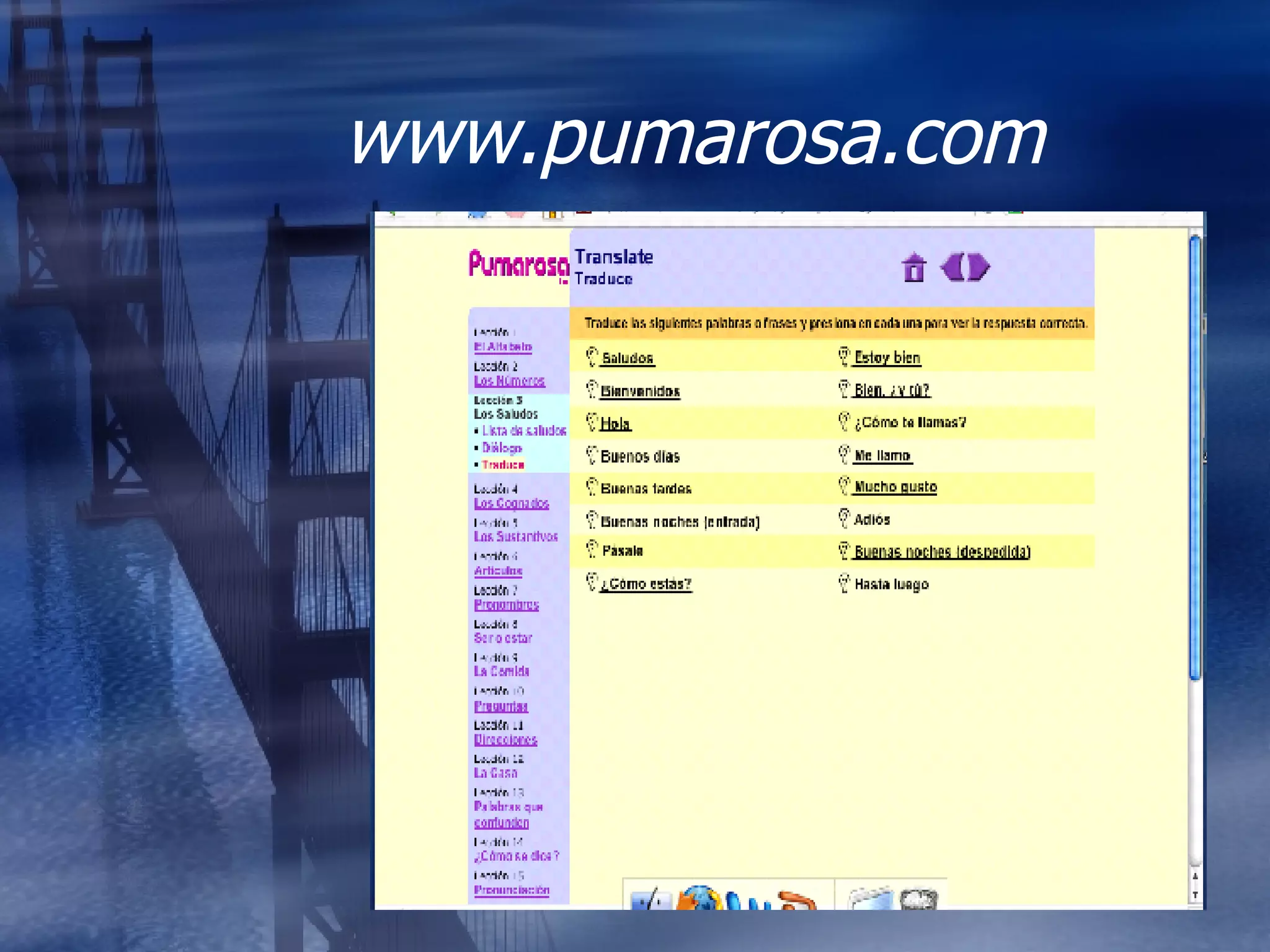Click lightbulb beside Buenas noches (despedida)
This screenshot has height=952, width=1270.
844,550
